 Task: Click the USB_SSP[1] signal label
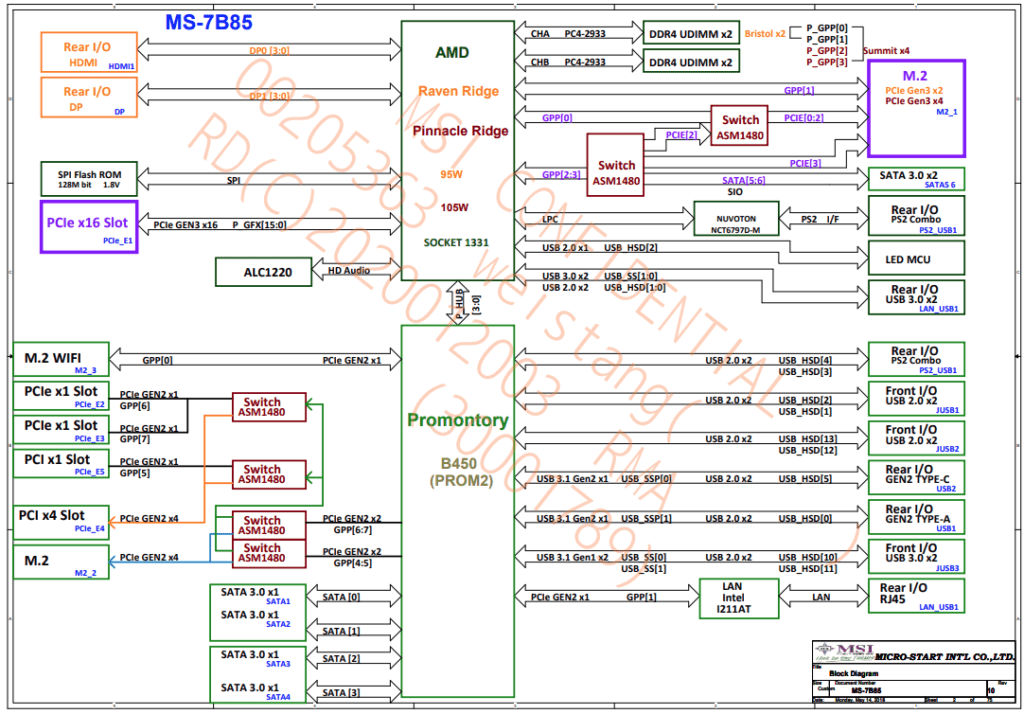pyautogui.click(x=646, y=519)
